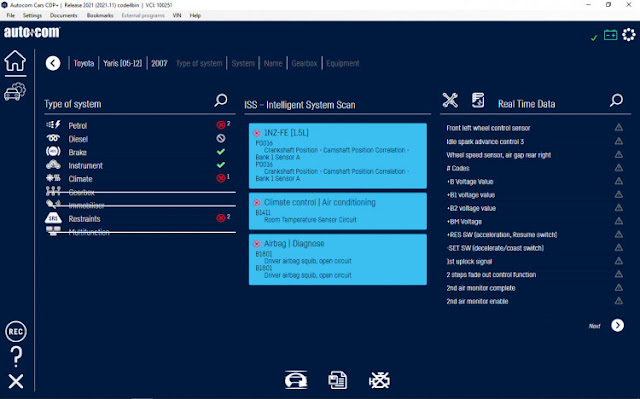
Task: Click the battery status icon
Action: click(611, 35)
